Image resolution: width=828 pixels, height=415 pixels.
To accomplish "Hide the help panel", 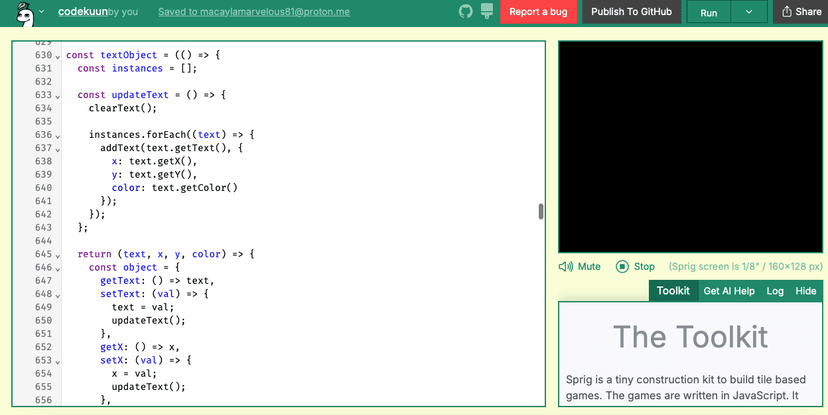I will [805, 291].
